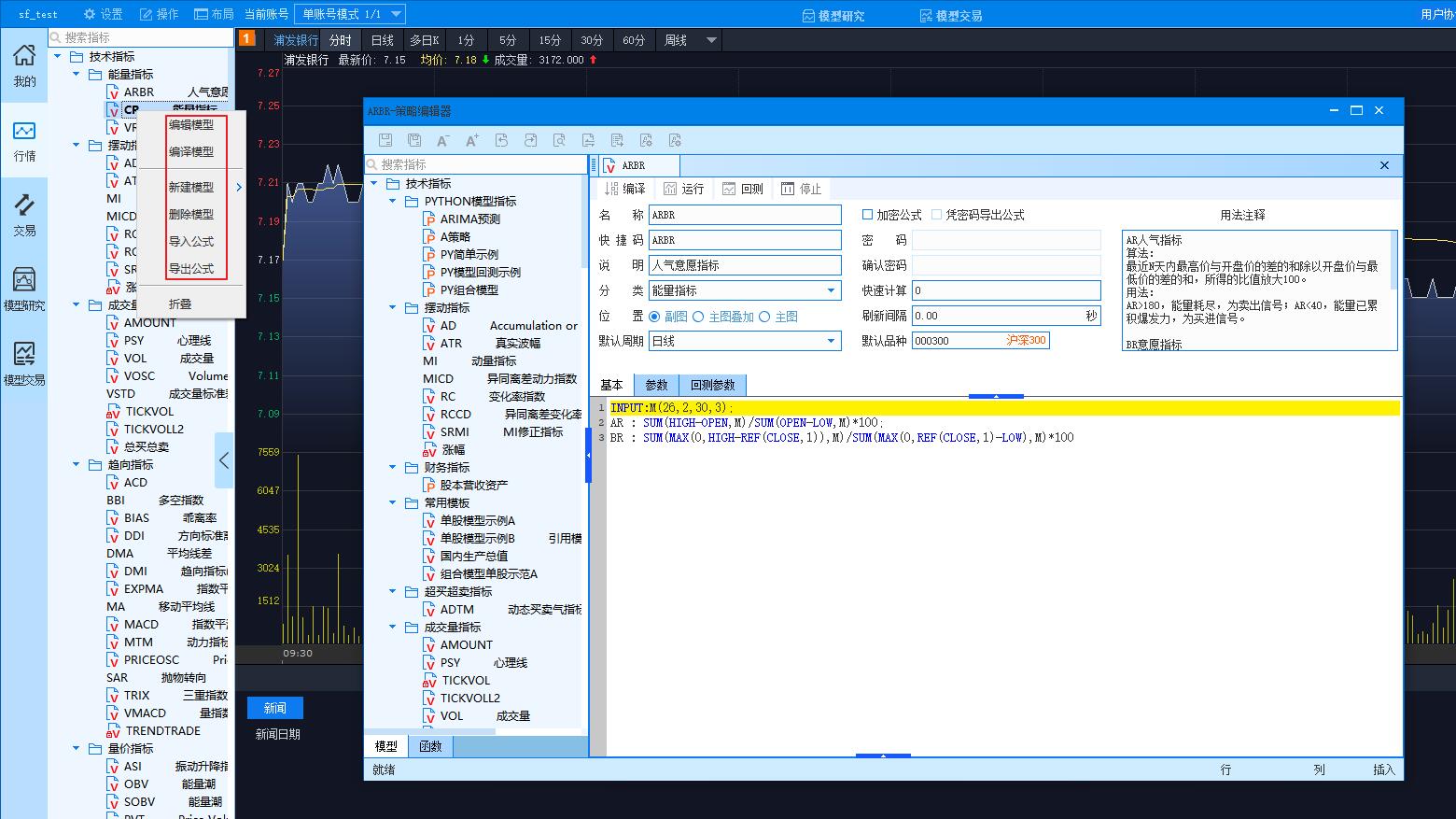This screenshot has height=819, width=1456.
Task: Click the find (magnifier document) toolbar icon
Action: pos(559,140)
